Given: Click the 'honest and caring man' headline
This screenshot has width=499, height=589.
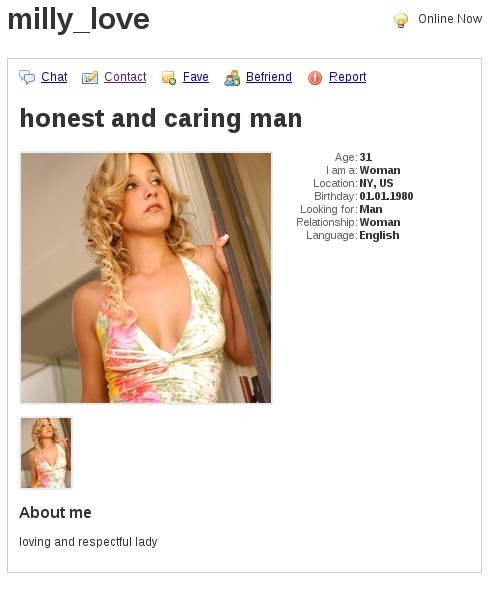Looking at the screenshot, I should click(161, 119).
